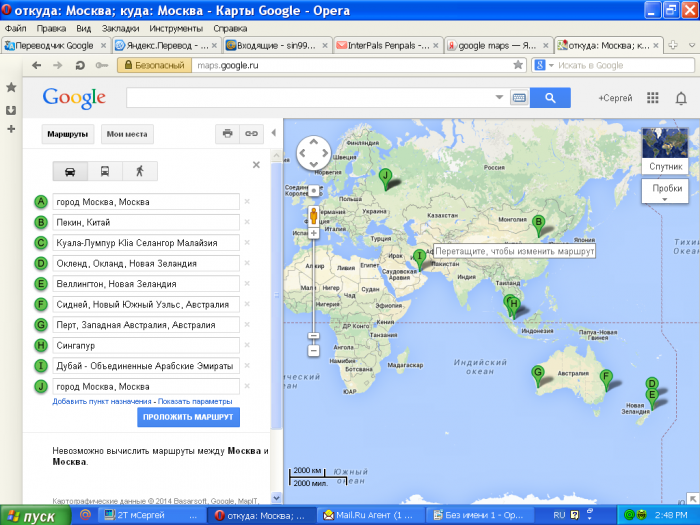Screen dimensions: 700x525
Task: Click the ПРОЛОЖИТЬ МАРШРУТ button
Action: pos(189,417)
